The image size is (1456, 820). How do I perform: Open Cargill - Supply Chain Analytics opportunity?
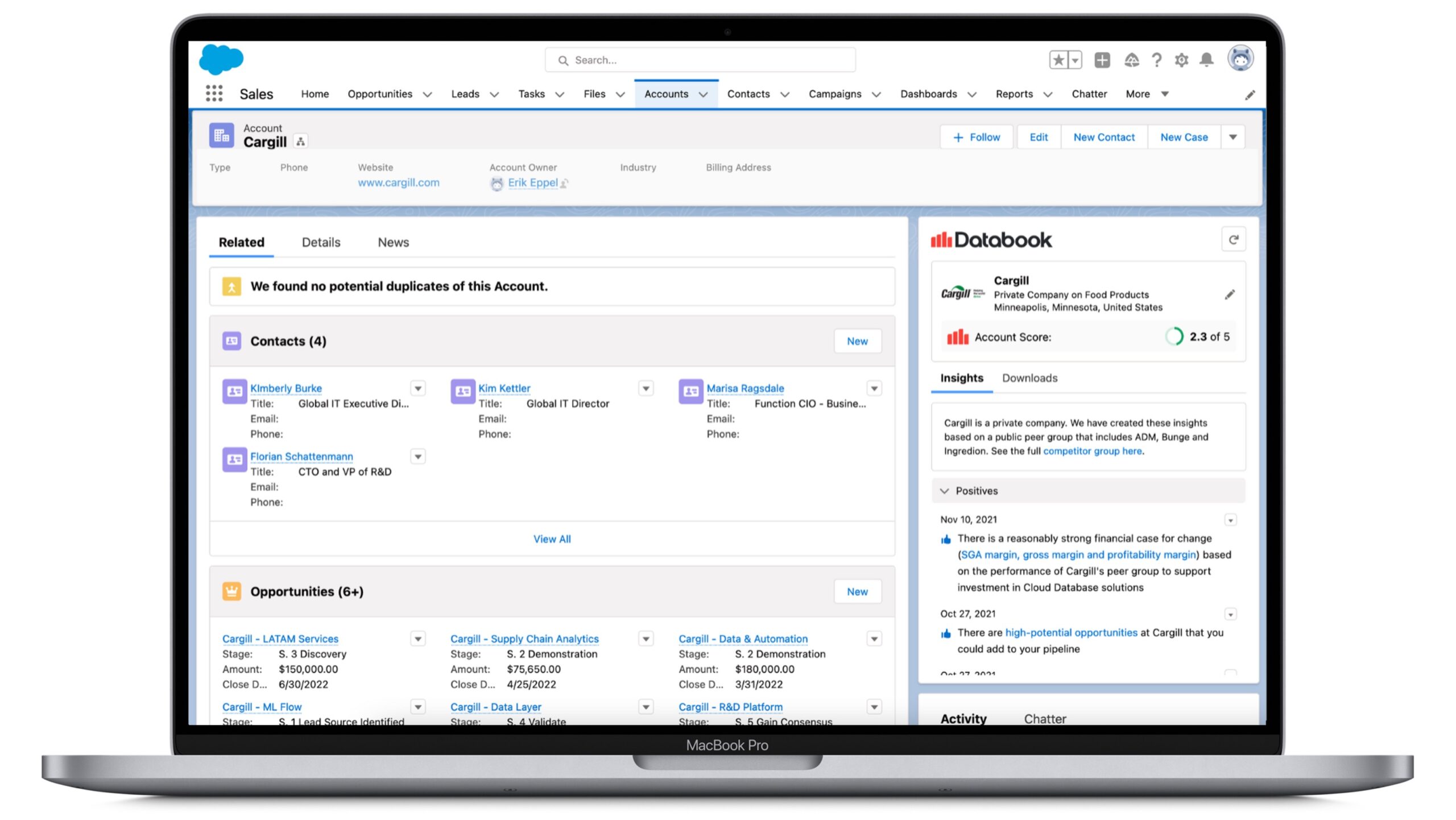(524, 639)
